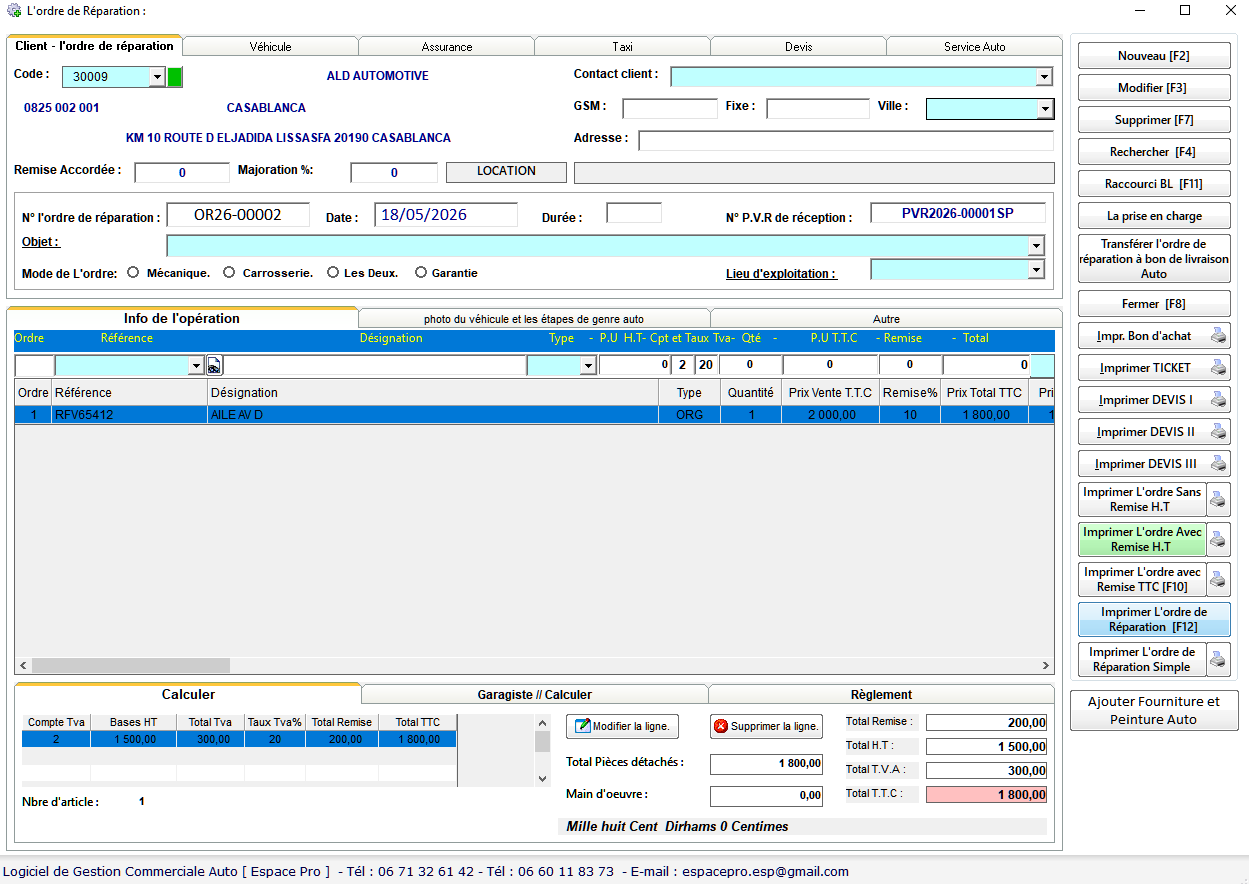Switch to the Véhicule tab
The image size is (1249, 884).
270,47
